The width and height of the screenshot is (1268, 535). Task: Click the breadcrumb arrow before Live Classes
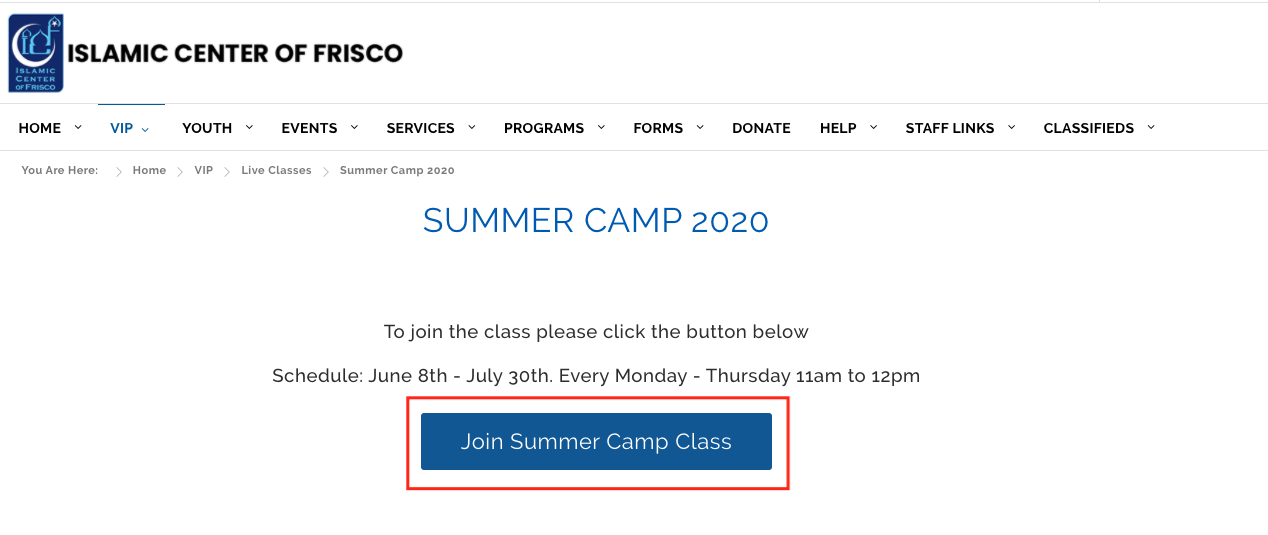228,172
